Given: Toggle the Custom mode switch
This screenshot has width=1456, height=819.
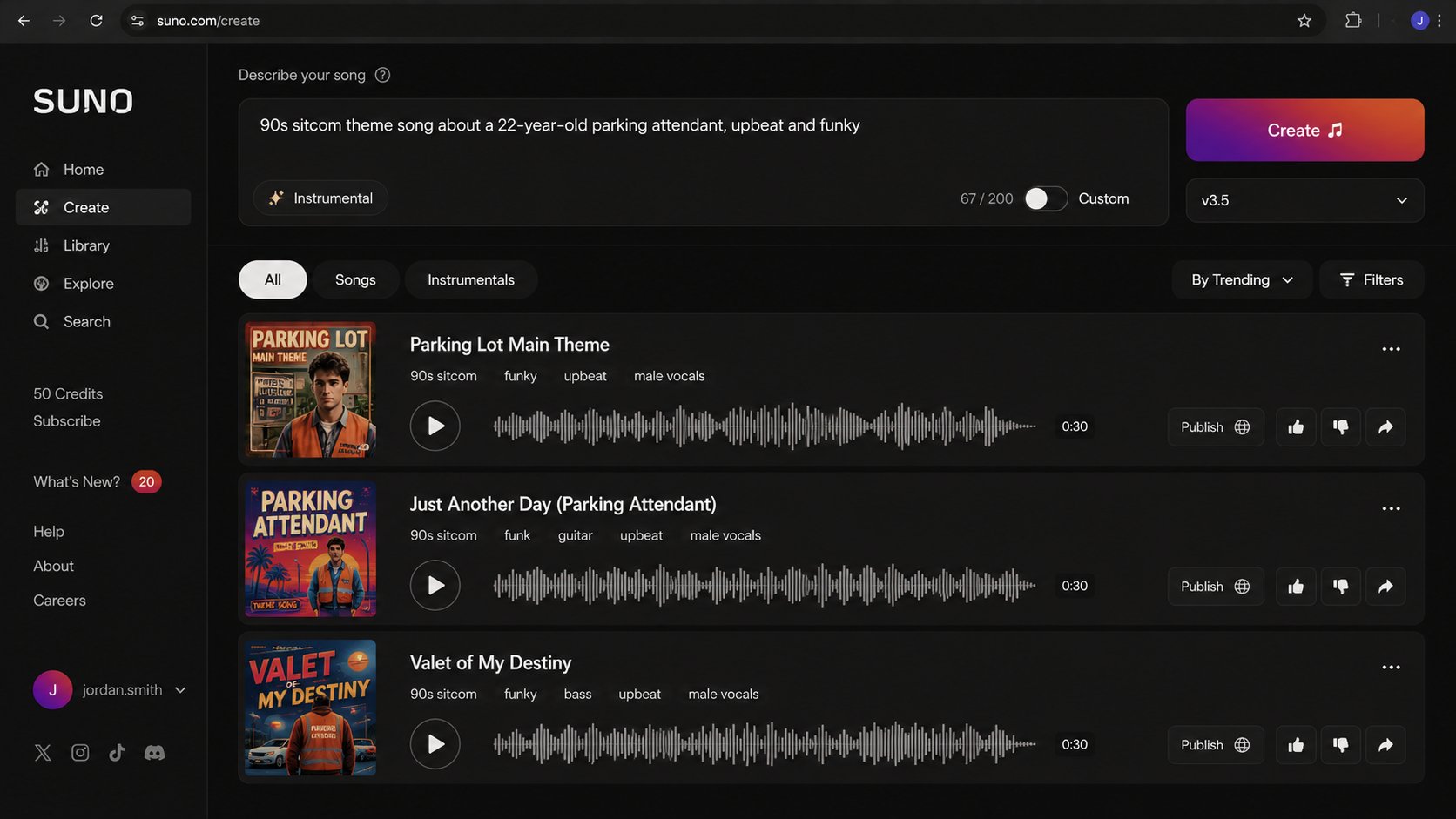Looking at the screenshot, I should 1045,198.
